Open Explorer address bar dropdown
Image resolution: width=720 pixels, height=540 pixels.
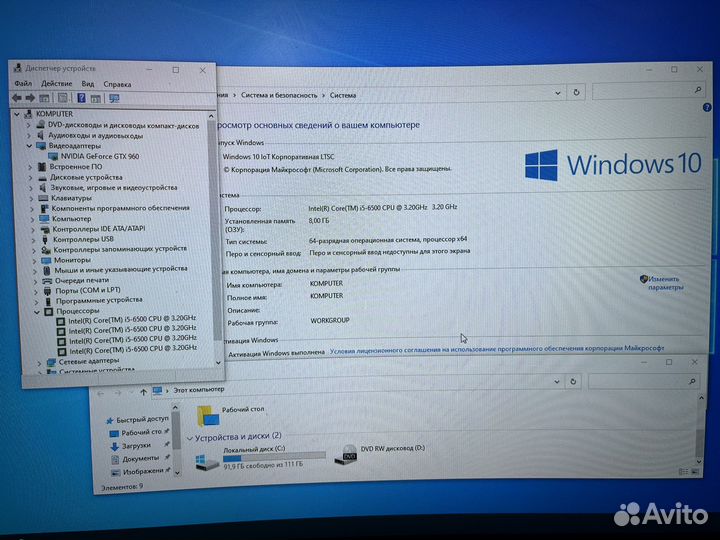tap(557, 382)
